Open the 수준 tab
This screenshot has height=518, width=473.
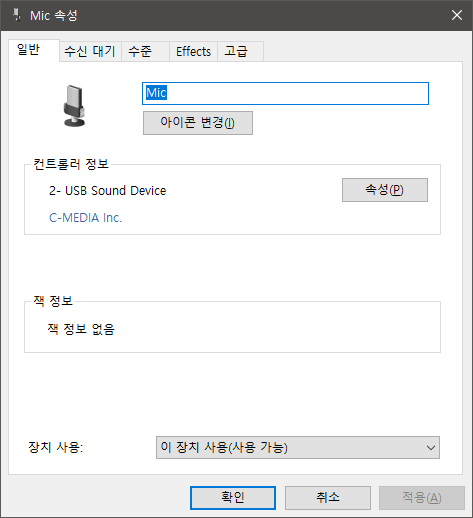(145, 51)
